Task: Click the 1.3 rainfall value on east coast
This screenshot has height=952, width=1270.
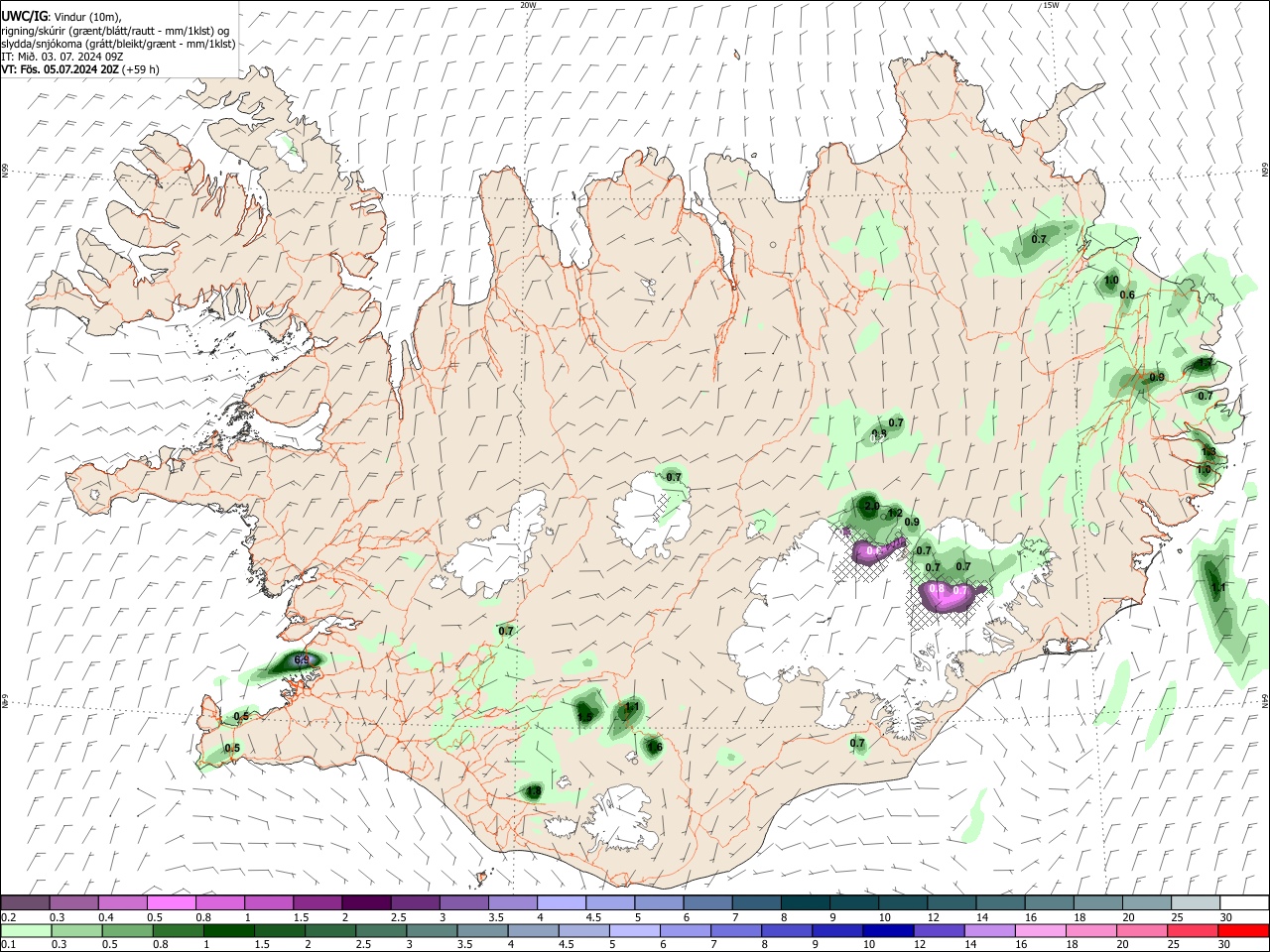Action: pos(1208,453)
